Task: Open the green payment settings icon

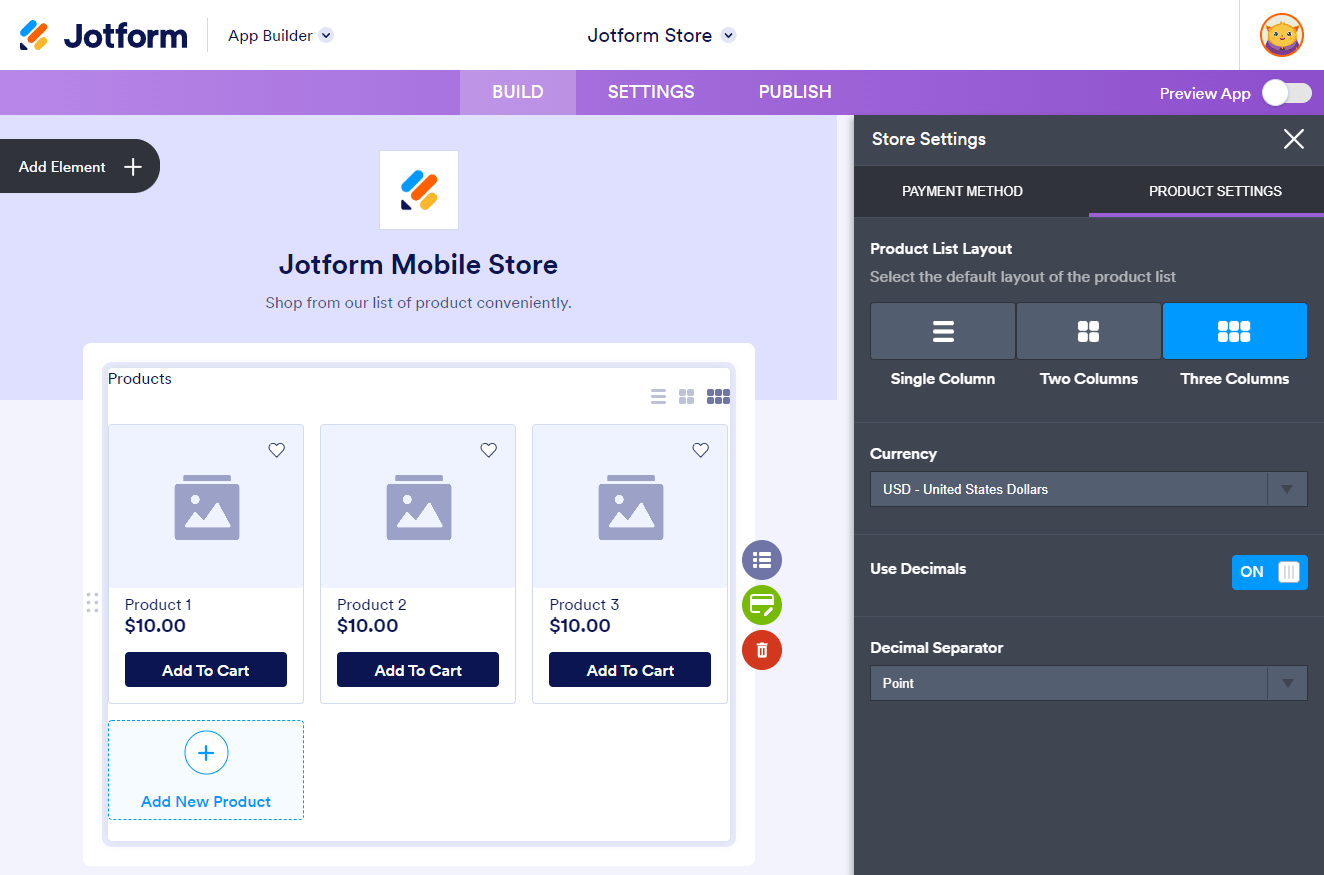Action: pyautogui.click(x=762, y=605)
